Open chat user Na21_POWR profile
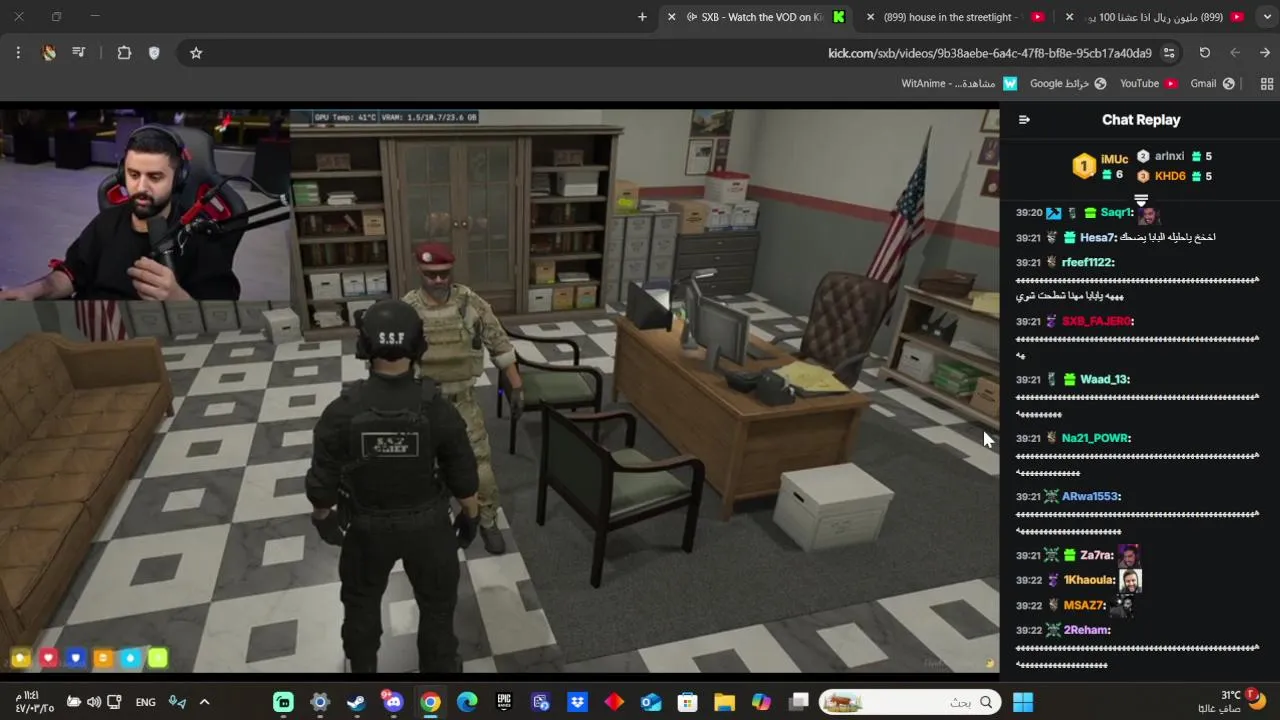Image resolution: width=1280 pixels, height=720 pixels. [1095, 438]
